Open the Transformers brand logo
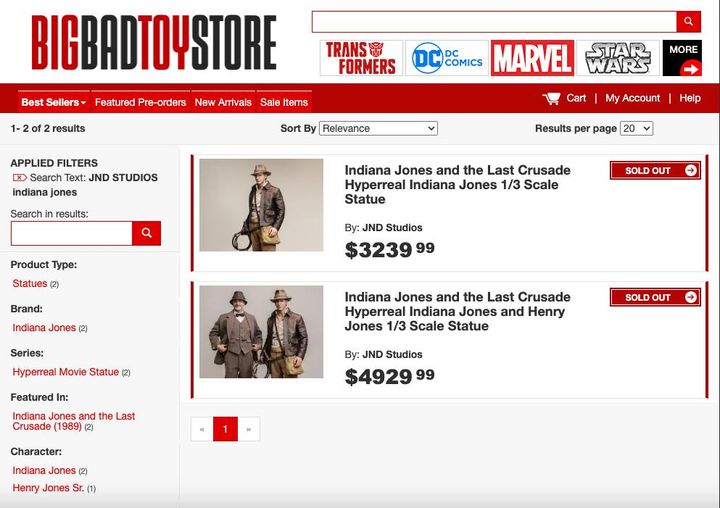The height and width of the screenshot is (508, 720). point(361,58)
